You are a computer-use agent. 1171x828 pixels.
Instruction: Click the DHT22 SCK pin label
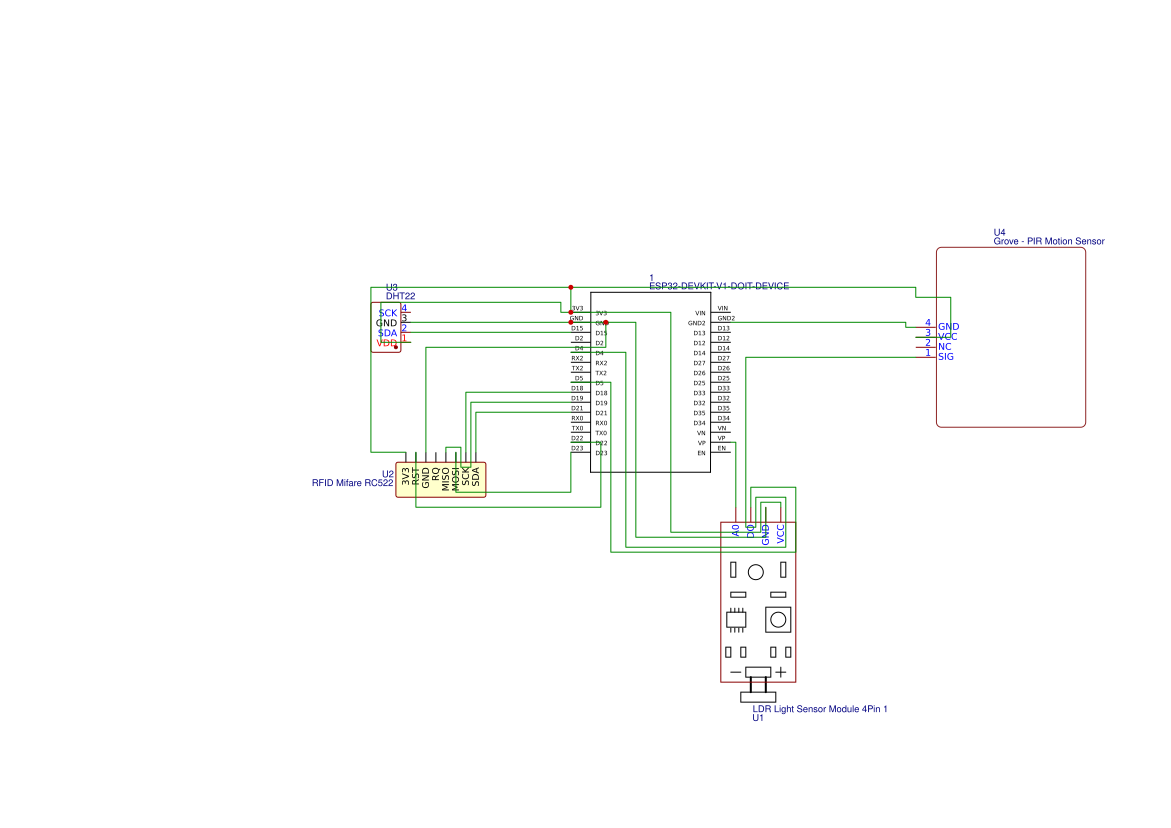[x=388, y=314]
